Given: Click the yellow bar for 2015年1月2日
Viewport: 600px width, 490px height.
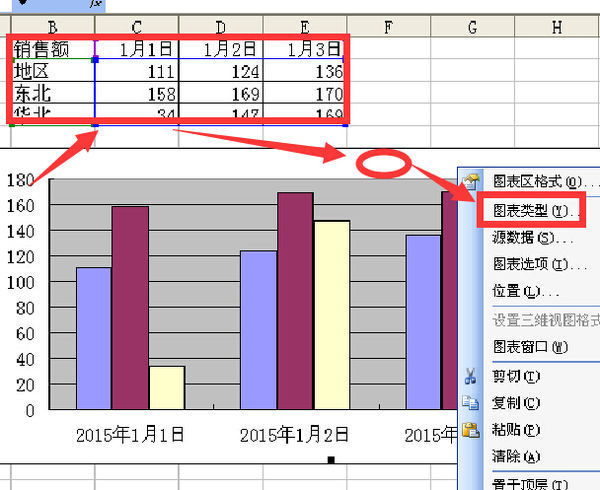Looking at the screenshot, I should 332,315.
